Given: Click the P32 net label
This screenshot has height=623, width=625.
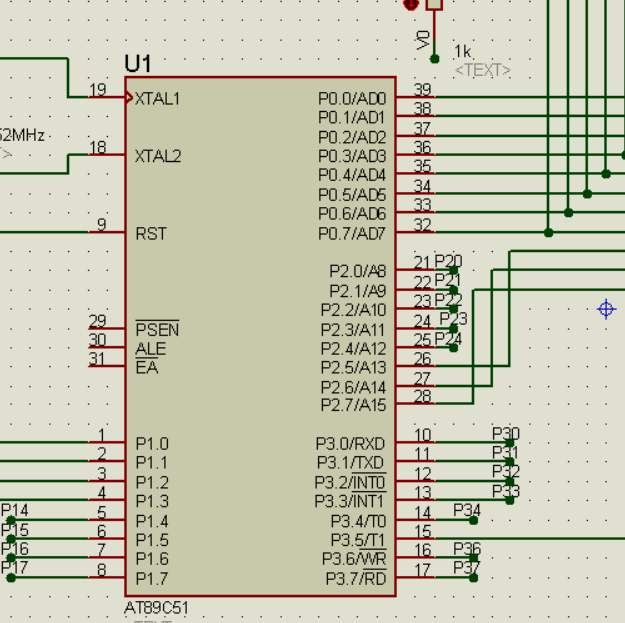Looking at the screenshot, I should pos(506,471).
